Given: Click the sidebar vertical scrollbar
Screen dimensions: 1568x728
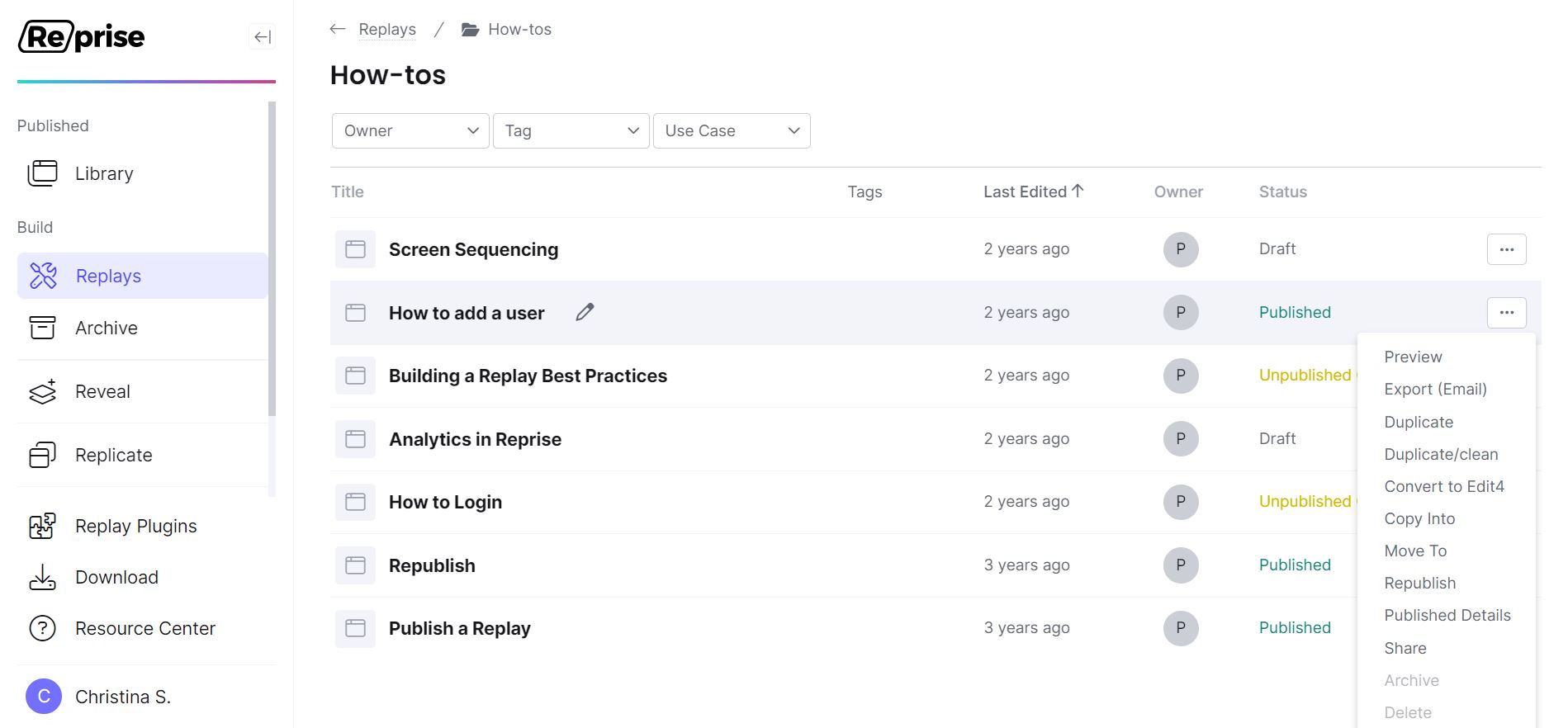Looking at the screenshot, I should (x=272, y=258).
